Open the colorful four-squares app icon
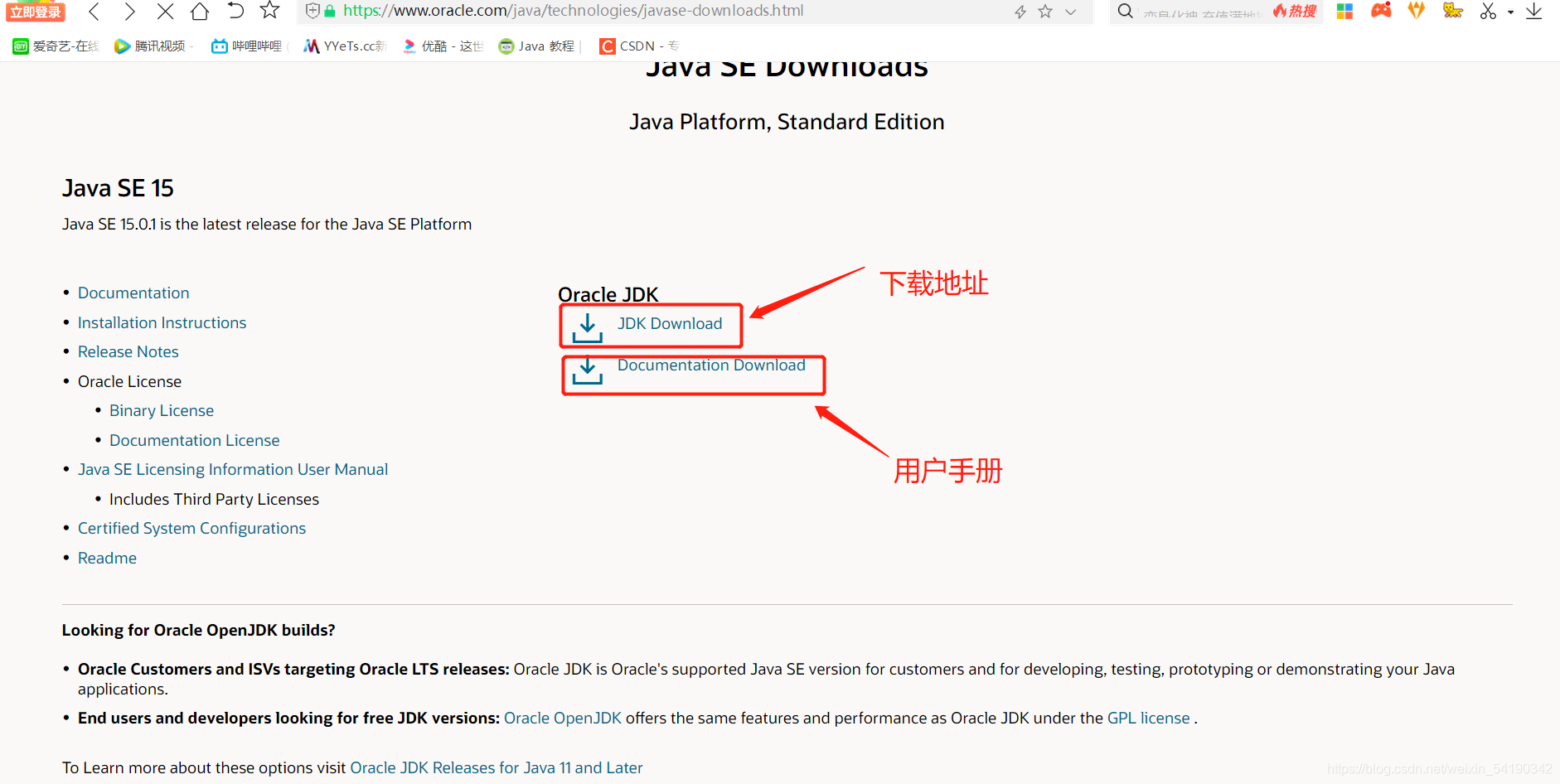 [1344, 12]
